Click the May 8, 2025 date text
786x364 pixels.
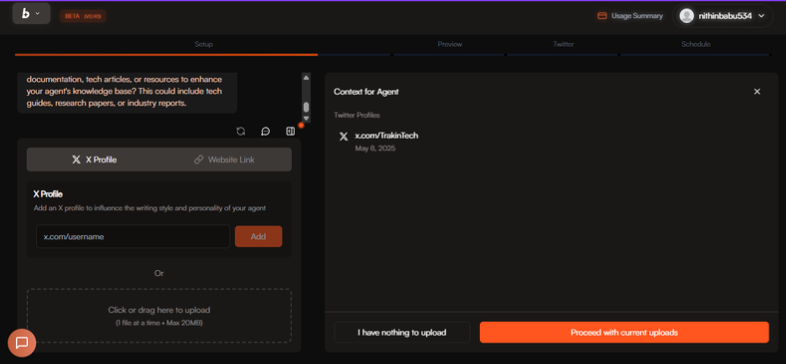pos(375,148)
